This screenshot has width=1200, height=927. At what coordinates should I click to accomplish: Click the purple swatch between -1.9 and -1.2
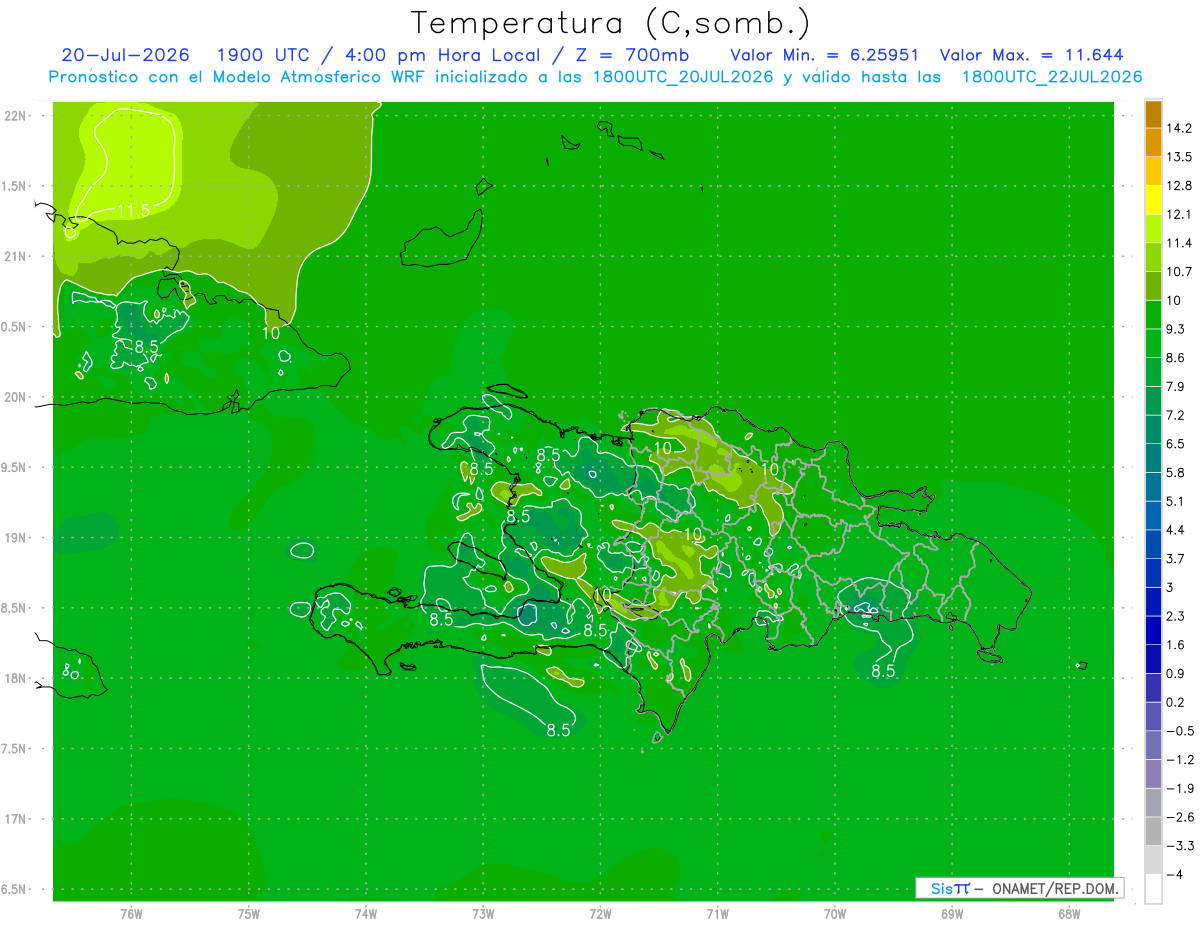point(1153,773)
